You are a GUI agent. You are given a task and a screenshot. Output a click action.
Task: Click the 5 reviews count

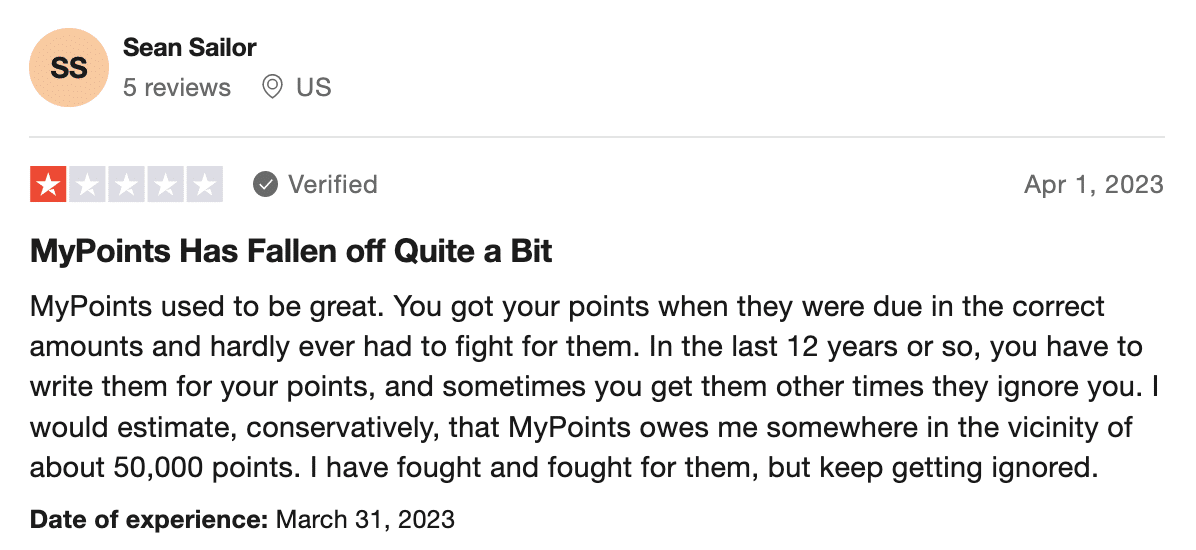(176, 87)
